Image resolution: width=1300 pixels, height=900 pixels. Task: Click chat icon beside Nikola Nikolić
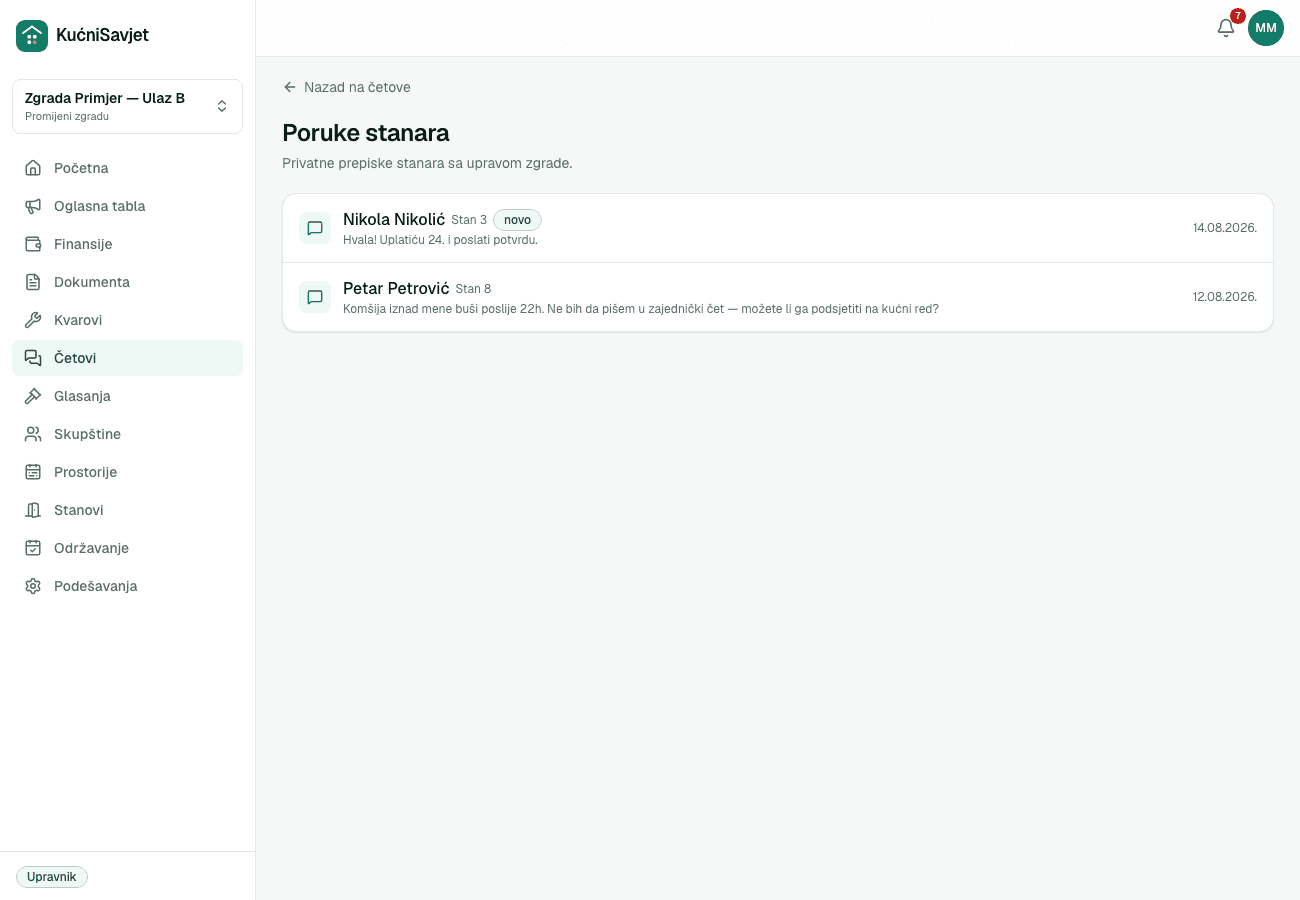tap(315, 228)
